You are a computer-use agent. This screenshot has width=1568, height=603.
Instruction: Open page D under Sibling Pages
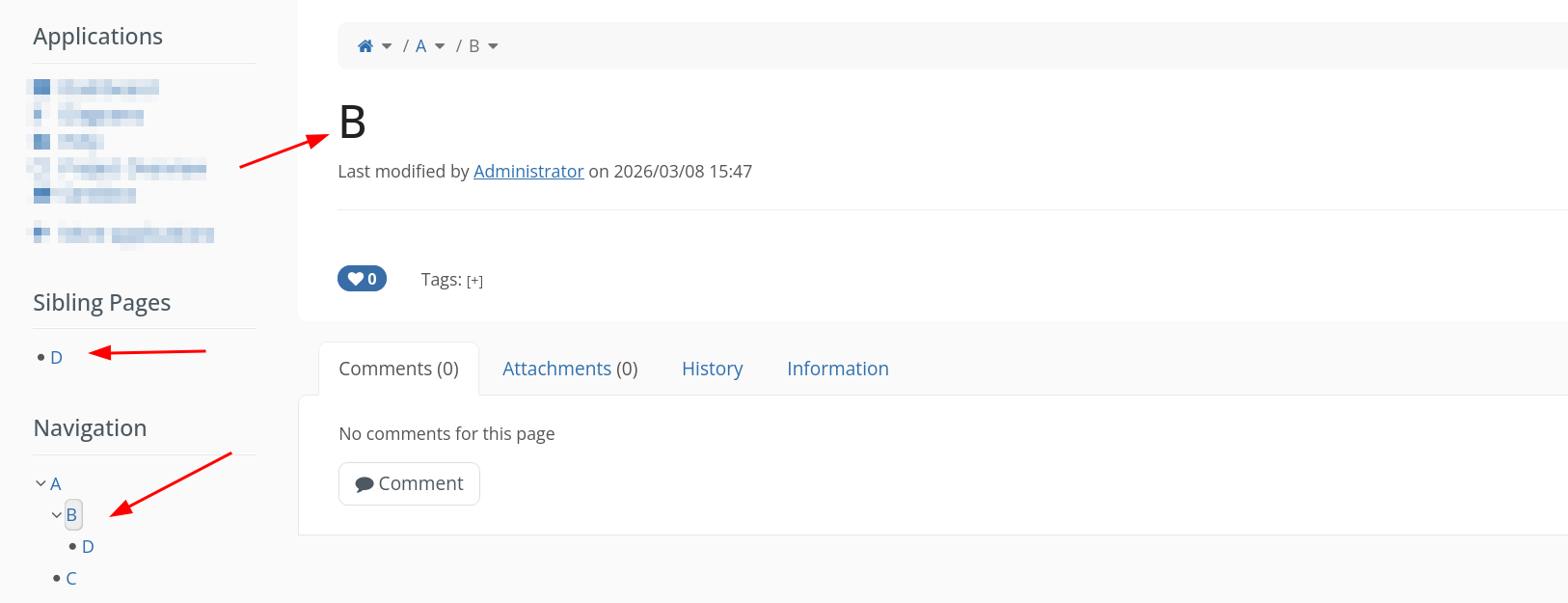pos(56,358)
